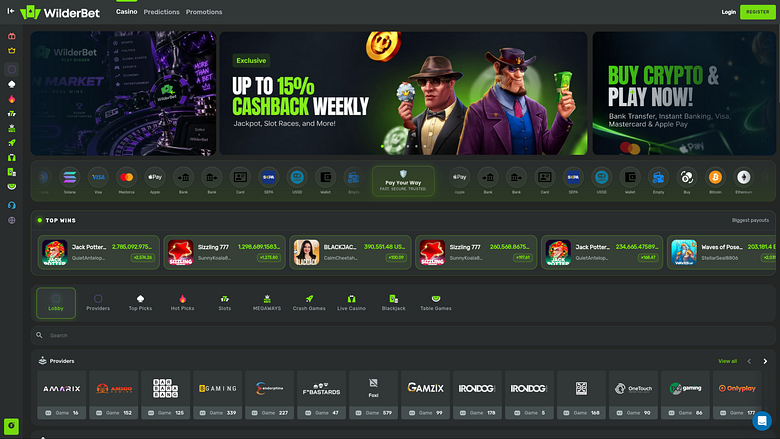Open Jack Potter win card showing 2,785,092.975
The height and width of the screenshot is (439, 780).
pos(98,252)
